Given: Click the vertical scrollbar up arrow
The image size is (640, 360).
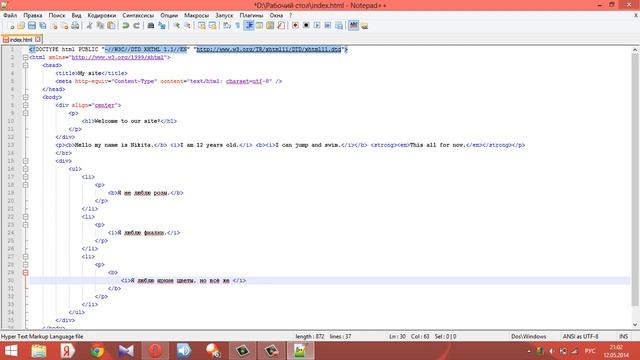Looking at the screenshot, I should click(635, 50).
